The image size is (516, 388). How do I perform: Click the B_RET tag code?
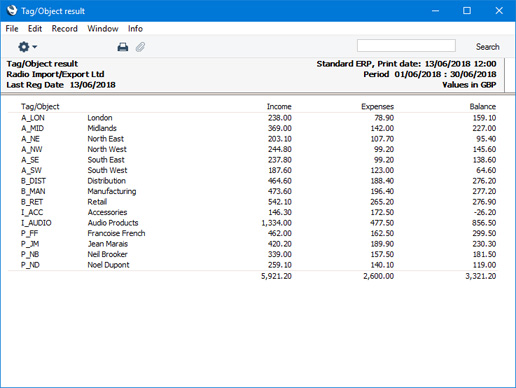point(32,202)
